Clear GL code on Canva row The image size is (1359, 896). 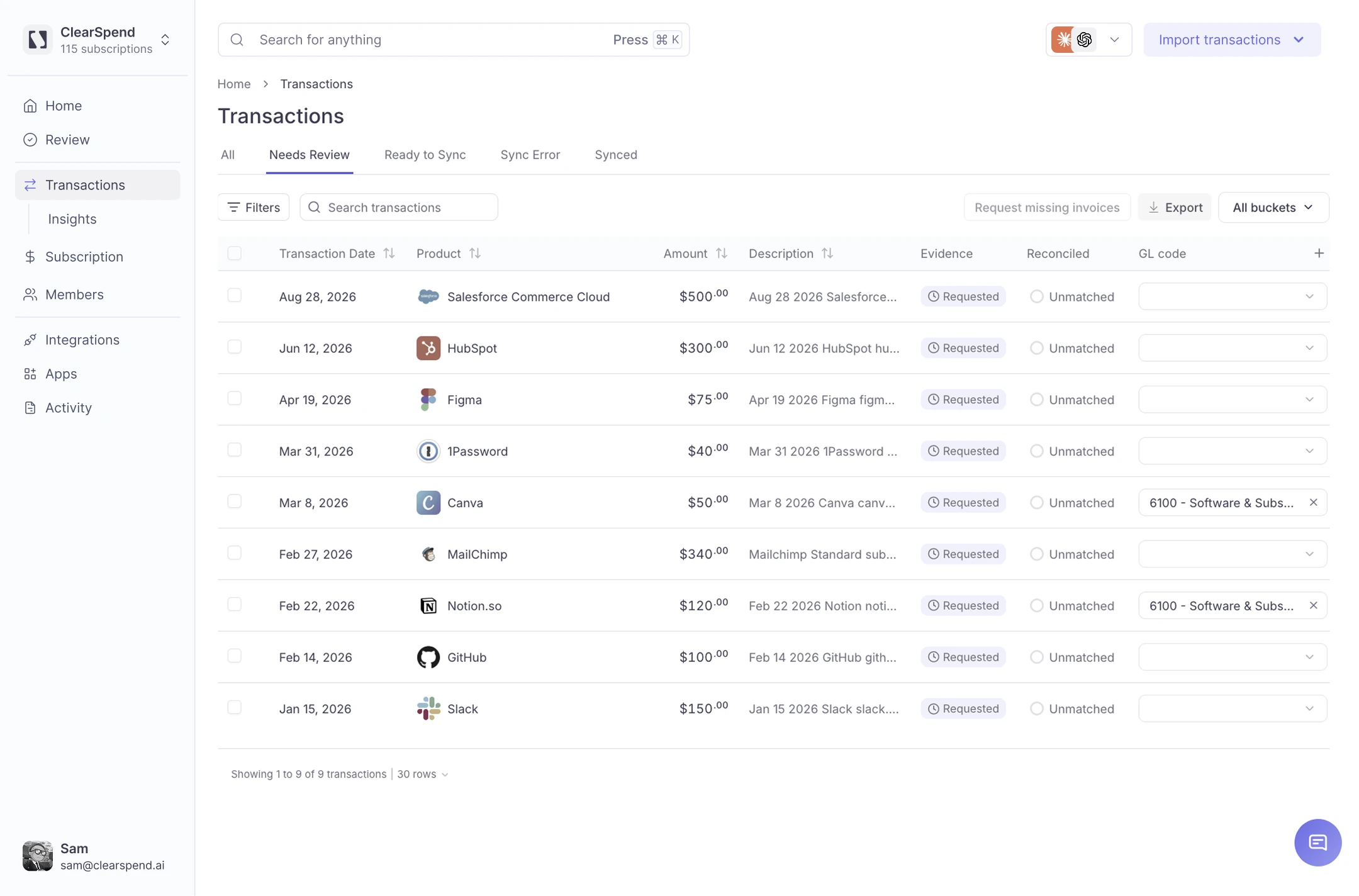coord(1314,502)
